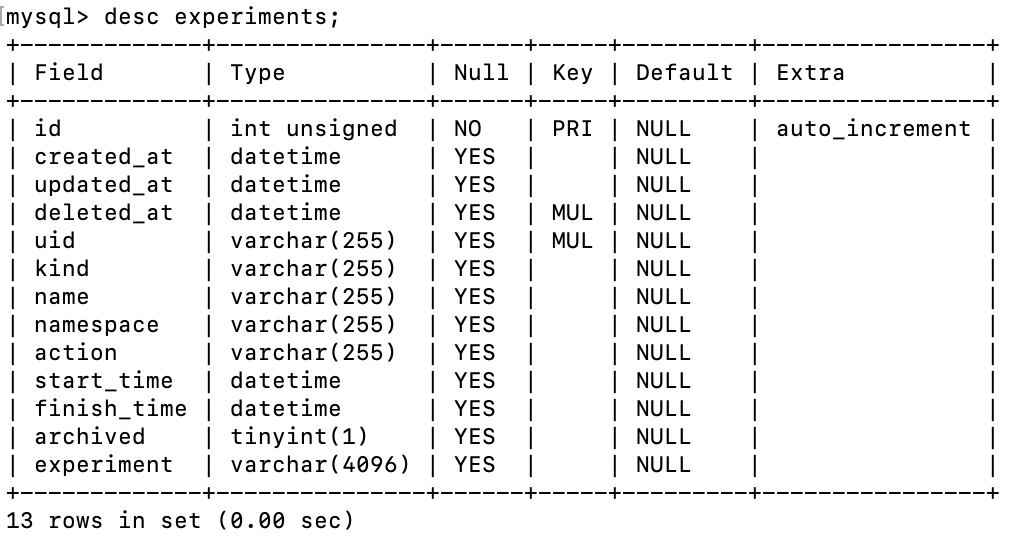
Task: Click the tinyint(1) type text
Action: click(x=299, y=437)
